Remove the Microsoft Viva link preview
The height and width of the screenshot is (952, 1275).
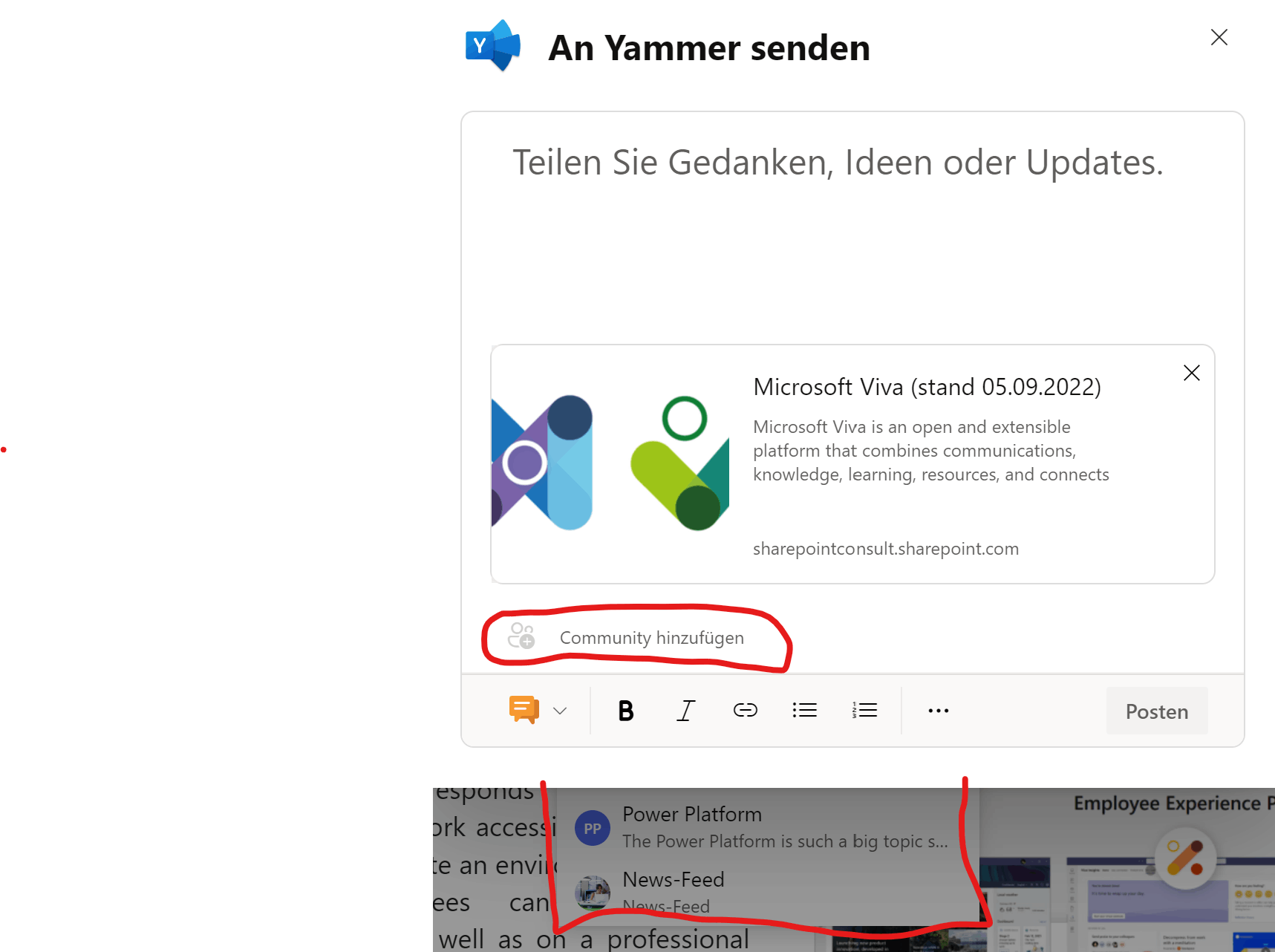[1191, 373]
